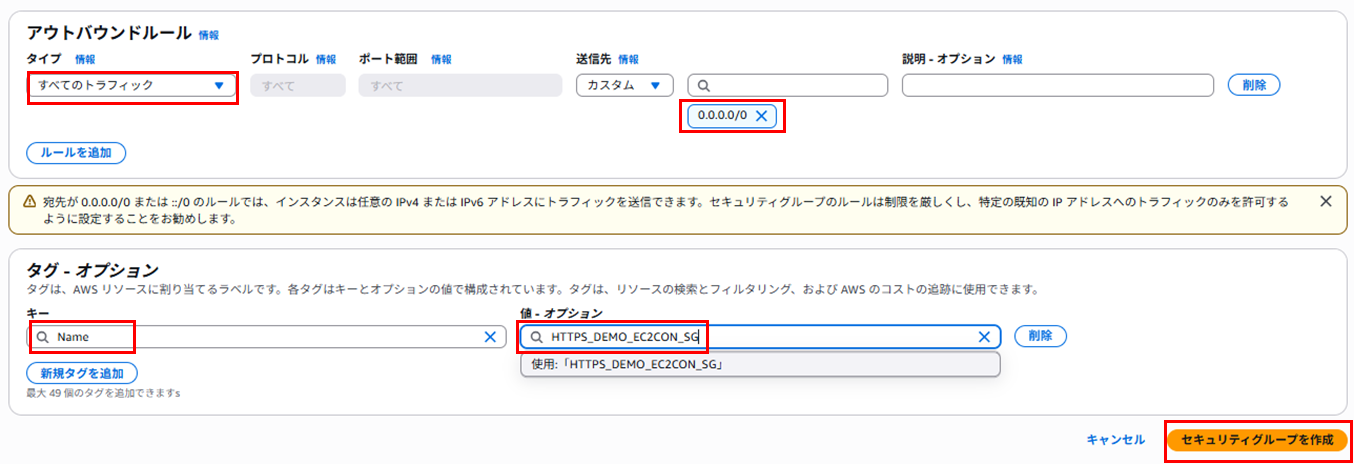Click ルールを追加 button
This screenshot has width=1354, height=464.
pyautogui.click(x=76, y=153)
